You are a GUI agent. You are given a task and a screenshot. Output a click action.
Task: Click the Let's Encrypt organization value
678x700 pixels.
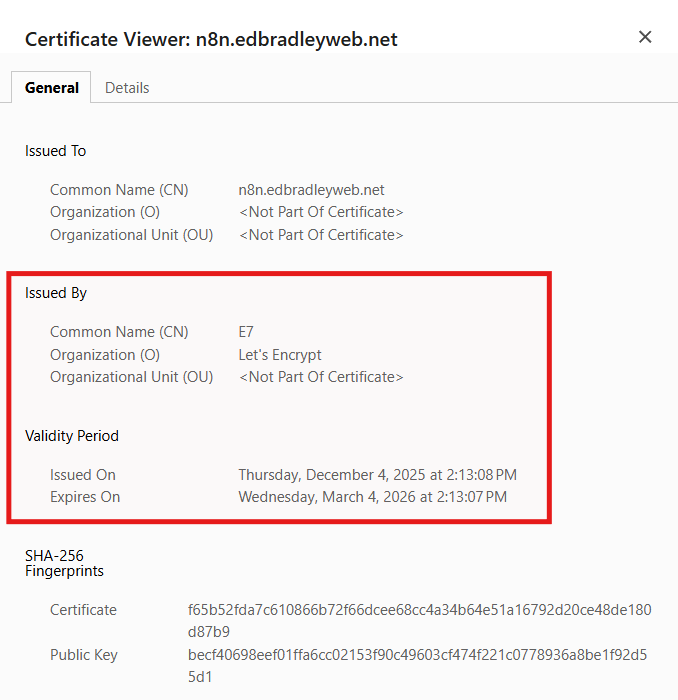coord(280,355)
